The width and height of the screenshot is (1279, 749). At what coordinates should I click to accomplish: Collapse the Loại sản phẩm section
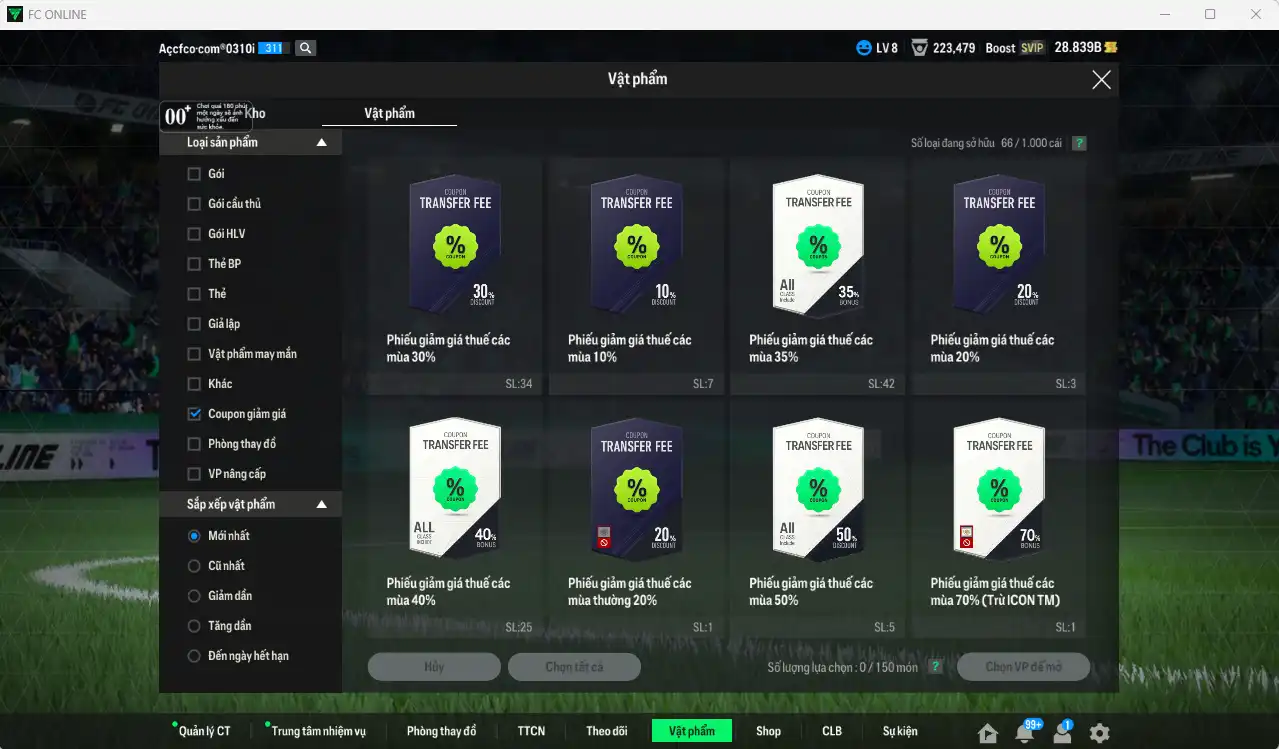point(321,143)
